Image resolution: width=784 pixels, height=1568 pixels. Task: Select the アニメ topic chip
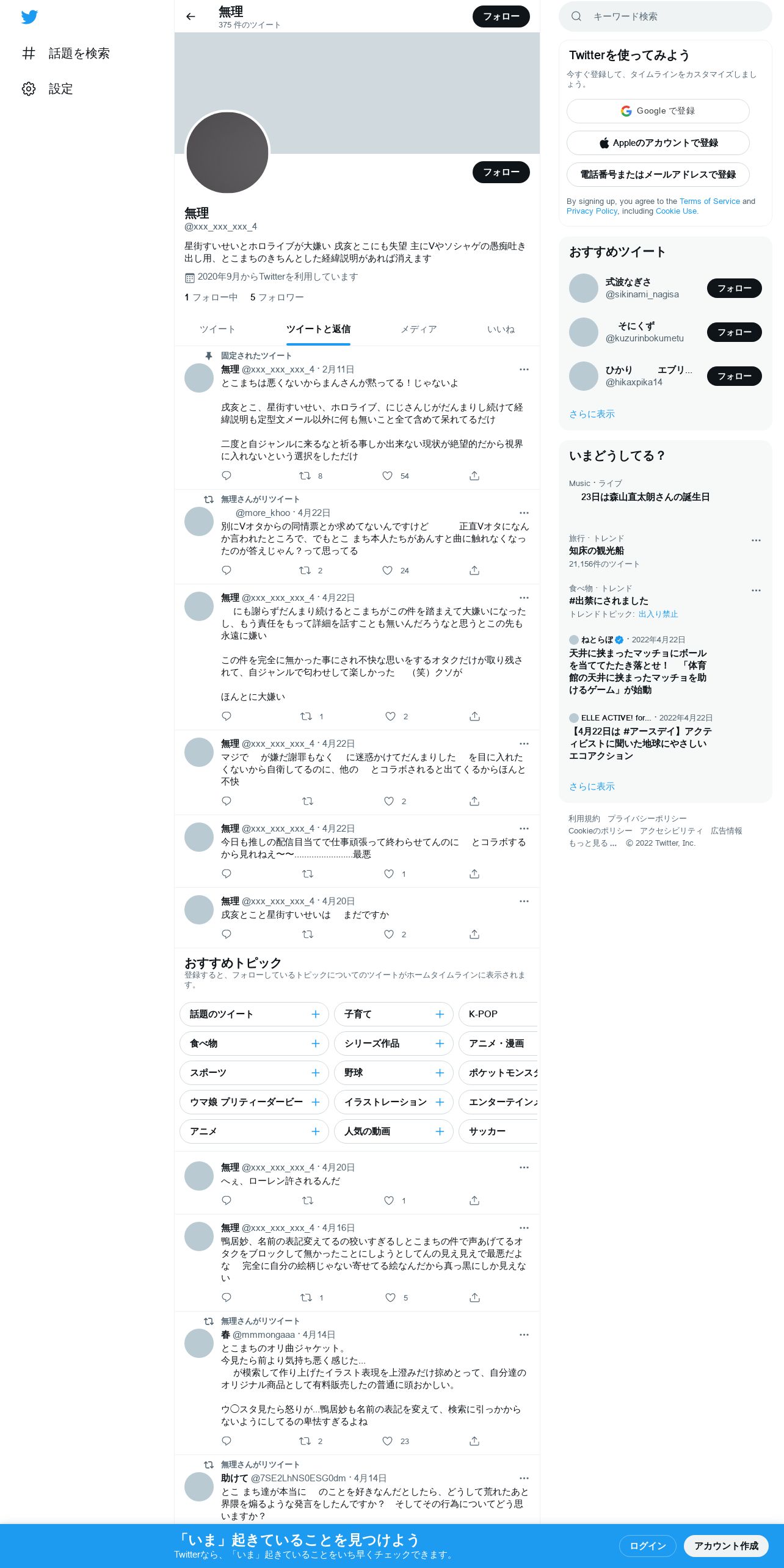(253, 1131)
